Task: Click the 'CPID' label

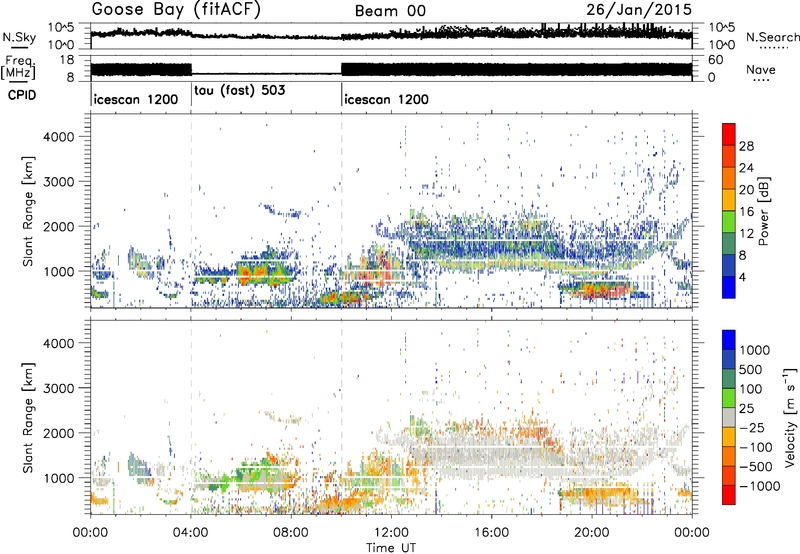Action: pos(22,95)
